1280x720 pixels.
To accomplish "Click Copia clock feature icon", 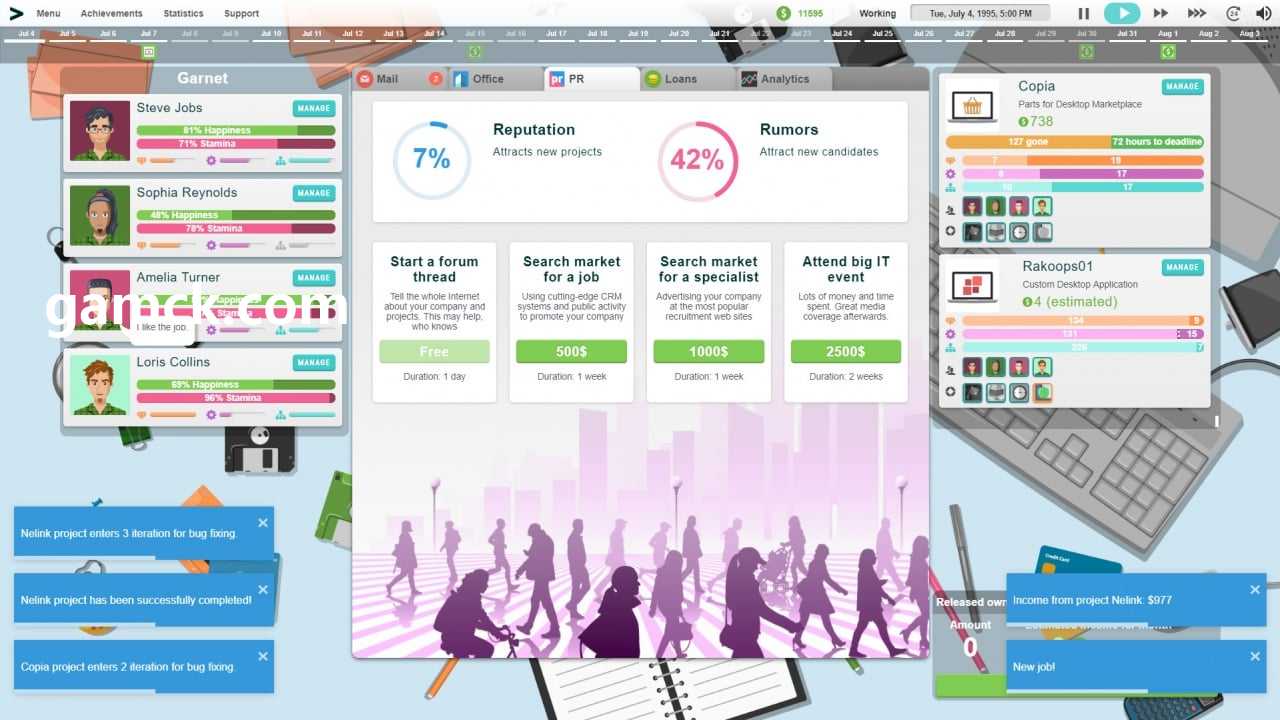I will 1019,232.
